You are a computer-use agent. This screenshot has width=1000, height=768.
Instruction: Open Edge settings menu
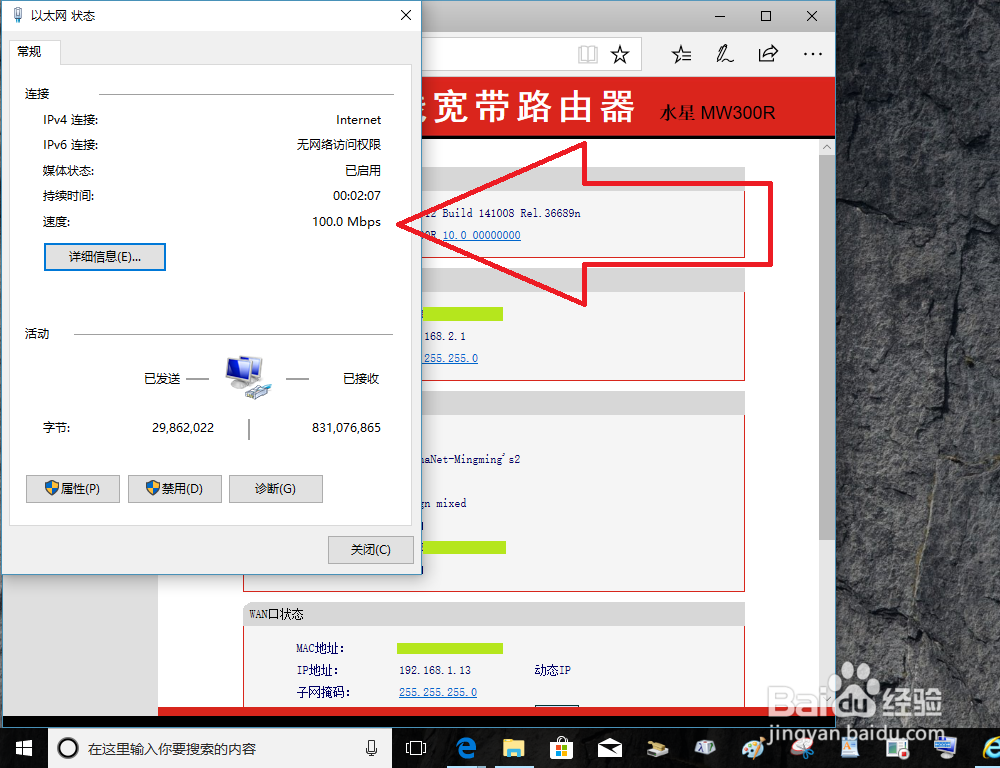812,54
